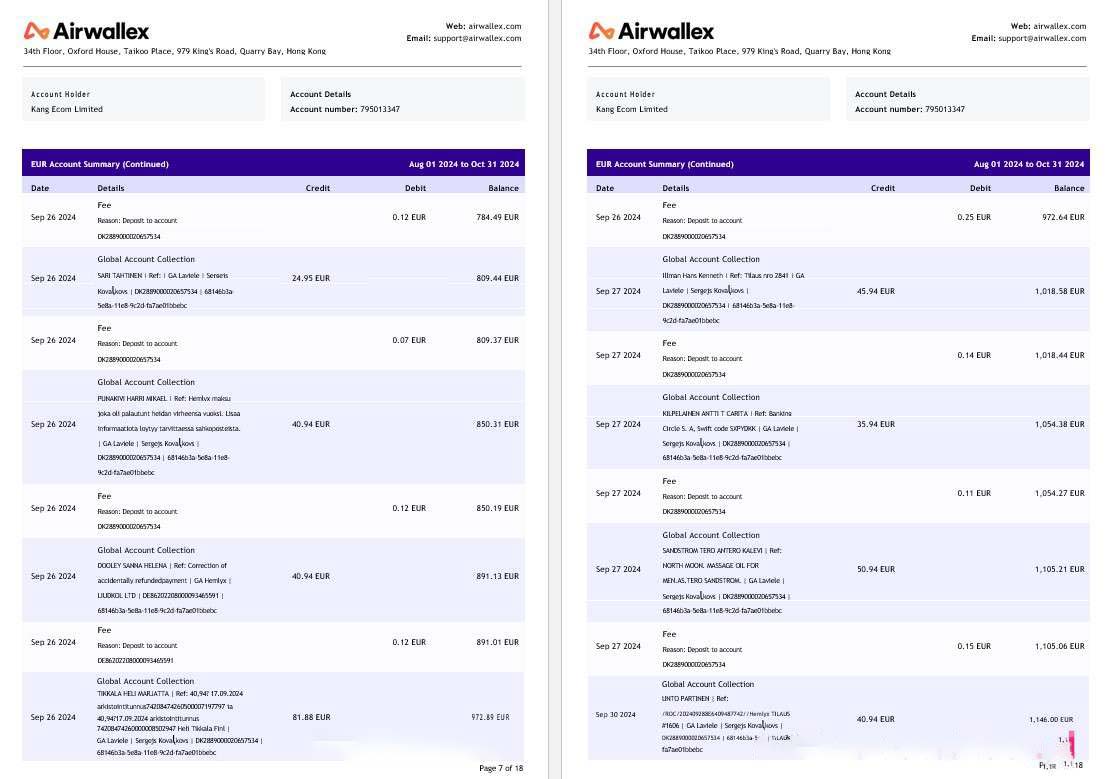Click the Airwallex logo on the left page
The width and height of the screenshot is (1111, 779).
[86, 31]
